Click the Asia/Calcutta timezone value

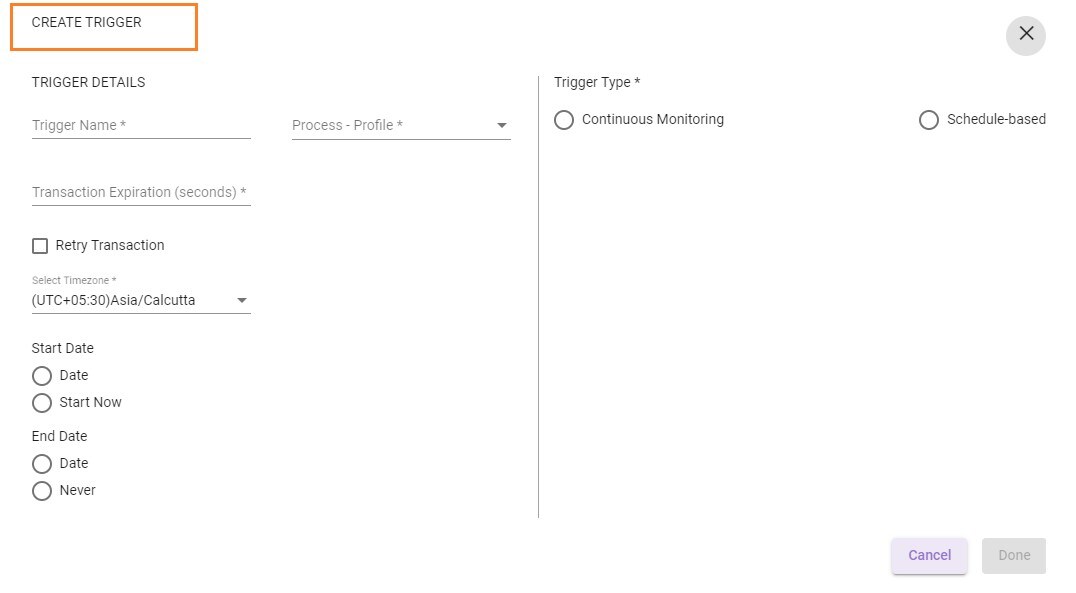(113, 301)
